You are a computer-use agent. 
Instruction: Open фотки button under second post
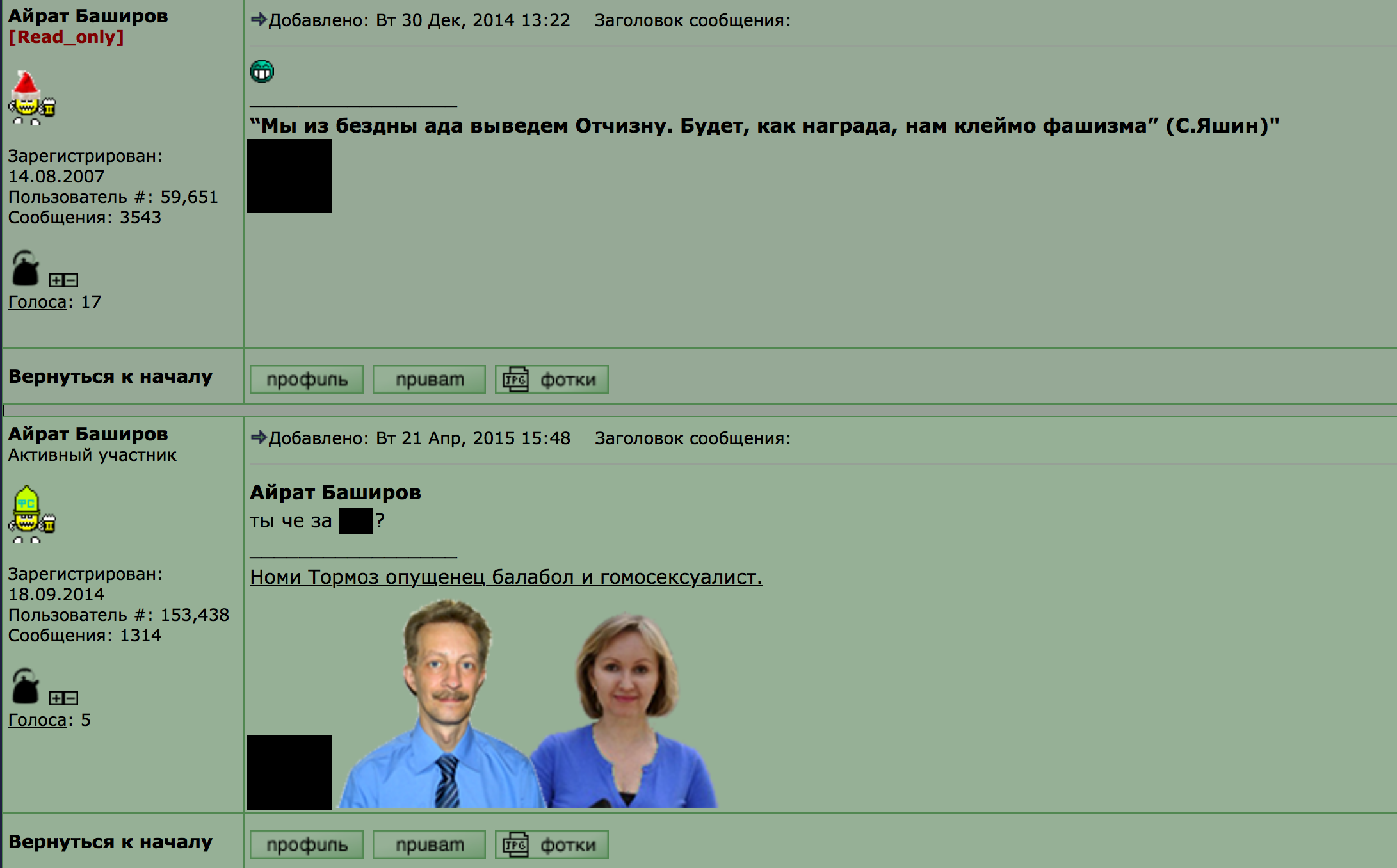pyautogui.click(x=551, y=845)
